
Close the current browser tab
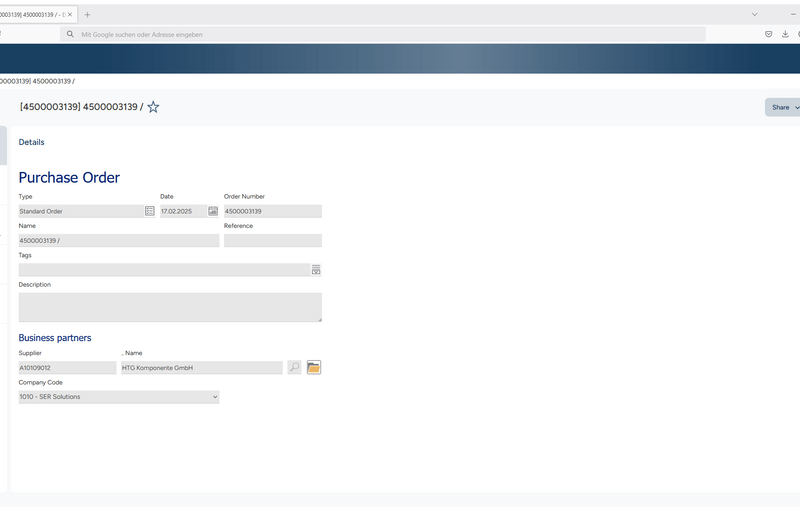(69, 14)
